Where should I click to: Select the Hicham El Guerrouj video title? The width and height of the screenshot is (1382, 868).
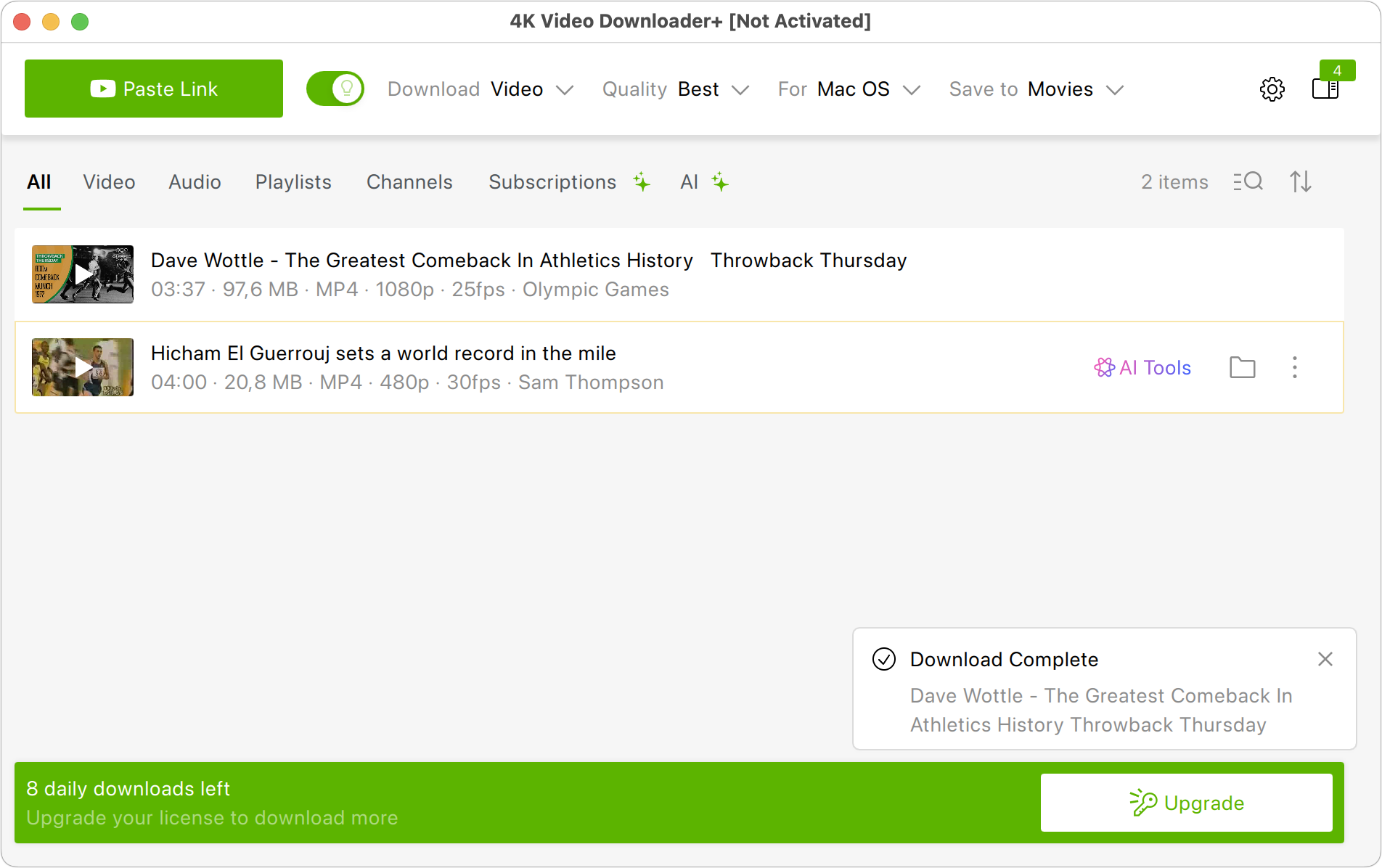(x=383, y=353)
